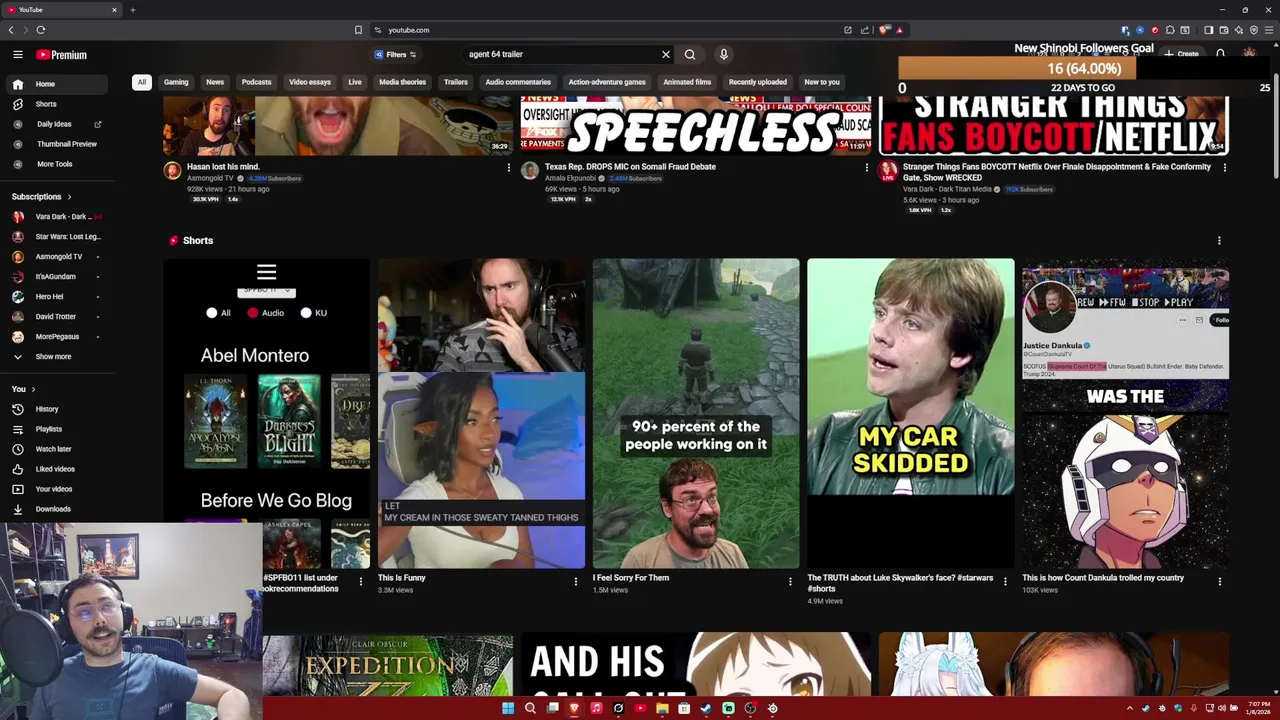1280x720 pixels.
Task: Expand Show more subscriptions
Action: (x=58, y=357)
